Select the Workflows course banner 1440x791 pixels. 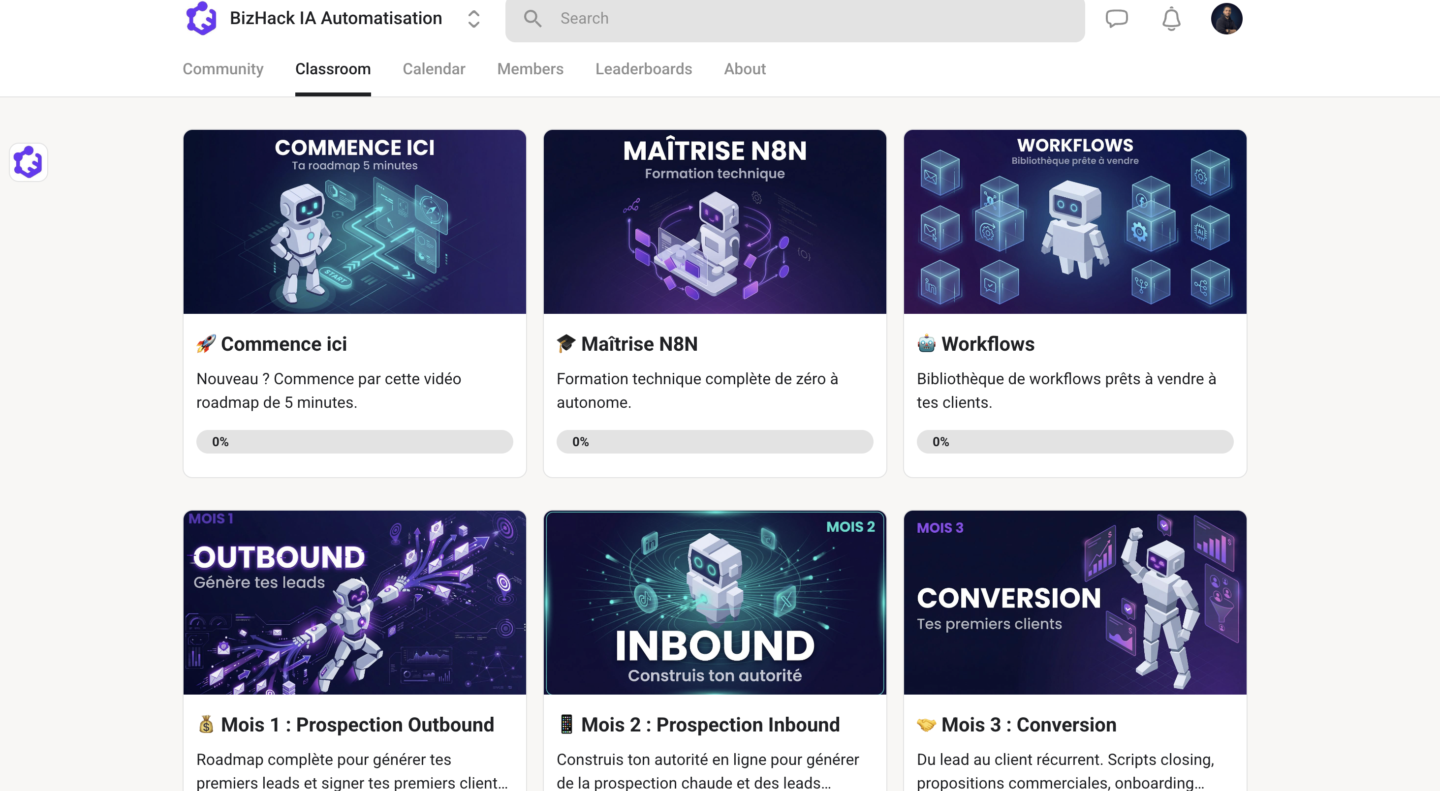point(1075,222)
